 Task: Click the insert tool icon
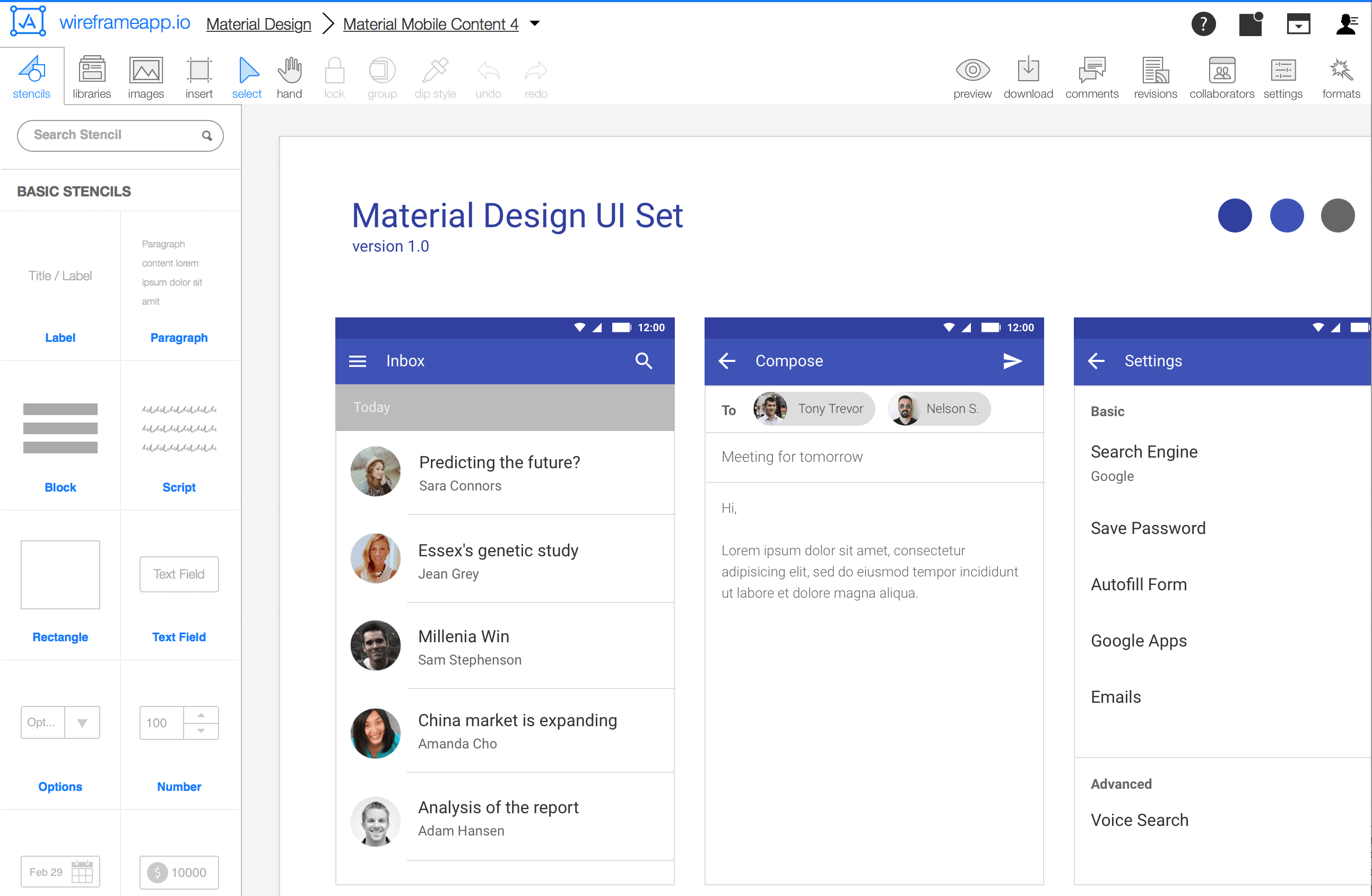tap(199, 71)
